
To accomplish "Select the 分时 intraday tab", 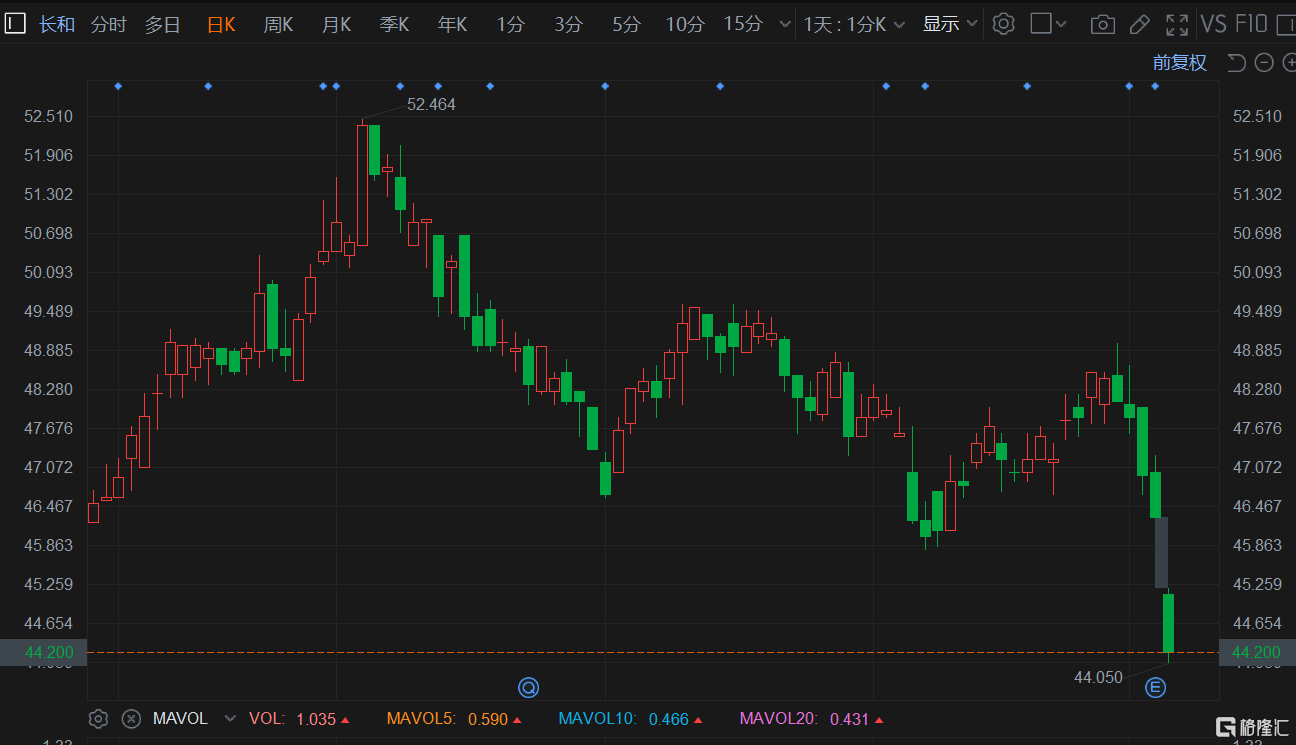I will pyautogui.click(x=109, y=24).
